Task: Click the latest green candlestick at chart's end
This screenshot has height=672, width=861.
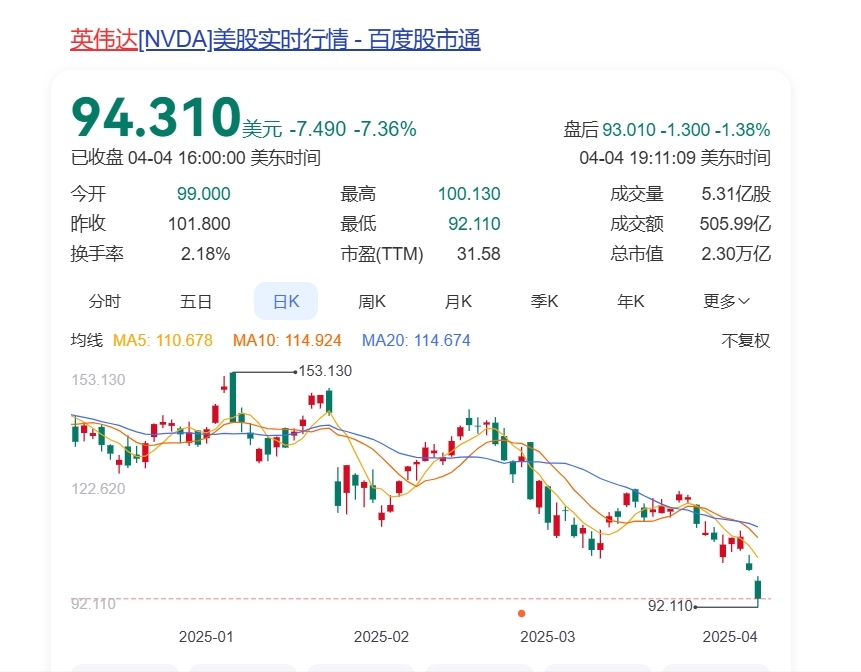Action: tap(758, 589)
